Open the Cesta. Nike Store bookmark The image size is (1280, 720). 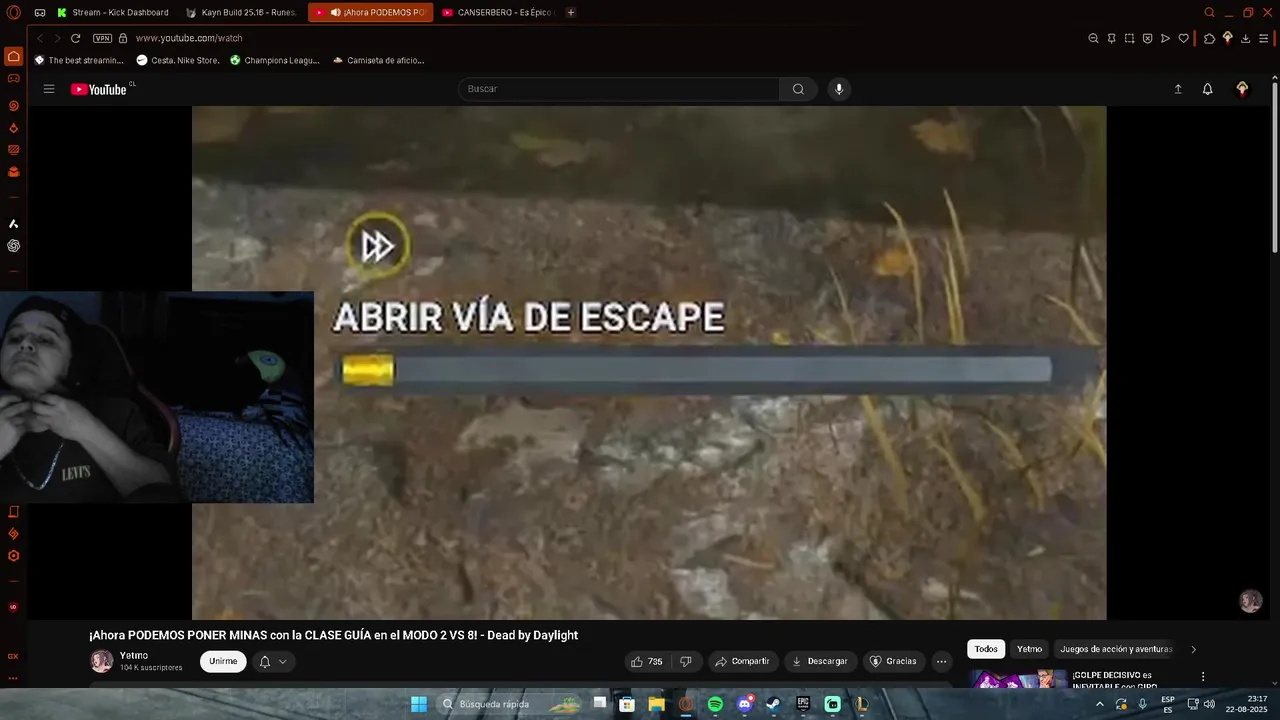tap(178, 60)
